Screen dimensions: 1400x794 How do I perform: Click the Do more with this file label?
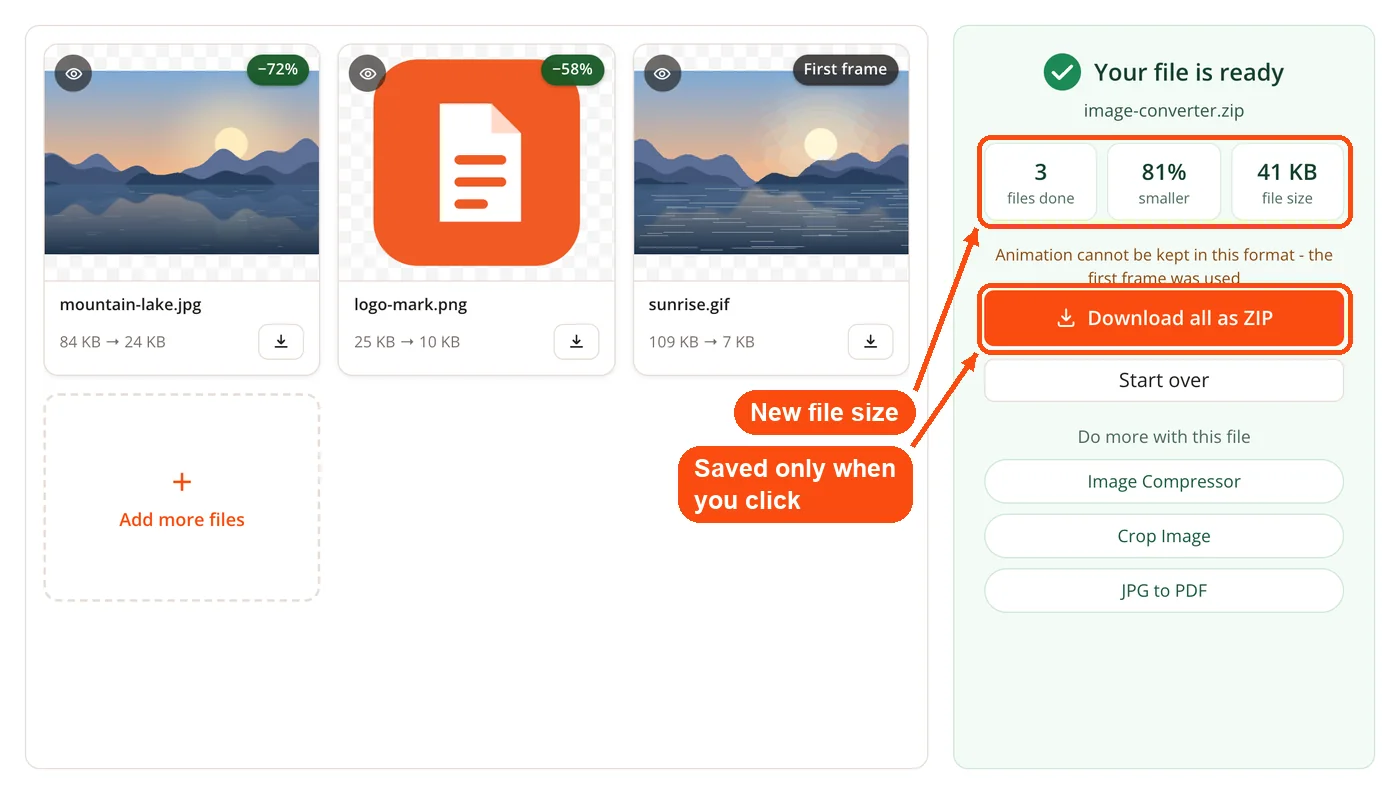pos(1164,437)
